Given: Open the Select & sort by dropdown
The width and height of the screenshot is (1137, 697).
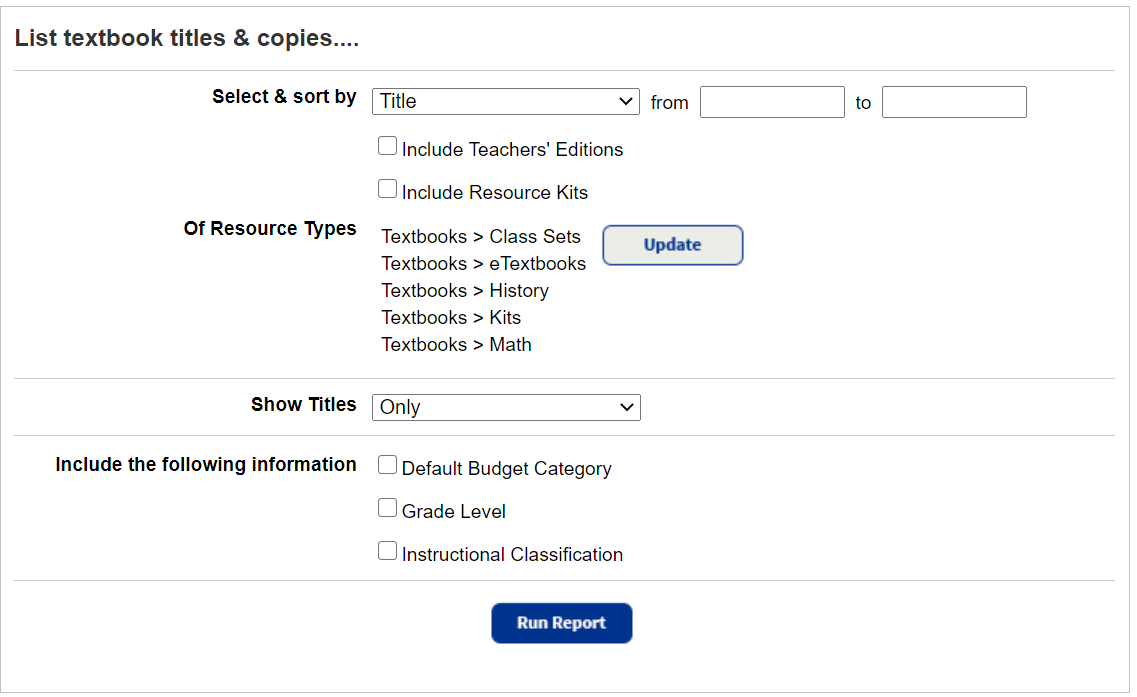Looking at the screenshot, I should 505,101.
